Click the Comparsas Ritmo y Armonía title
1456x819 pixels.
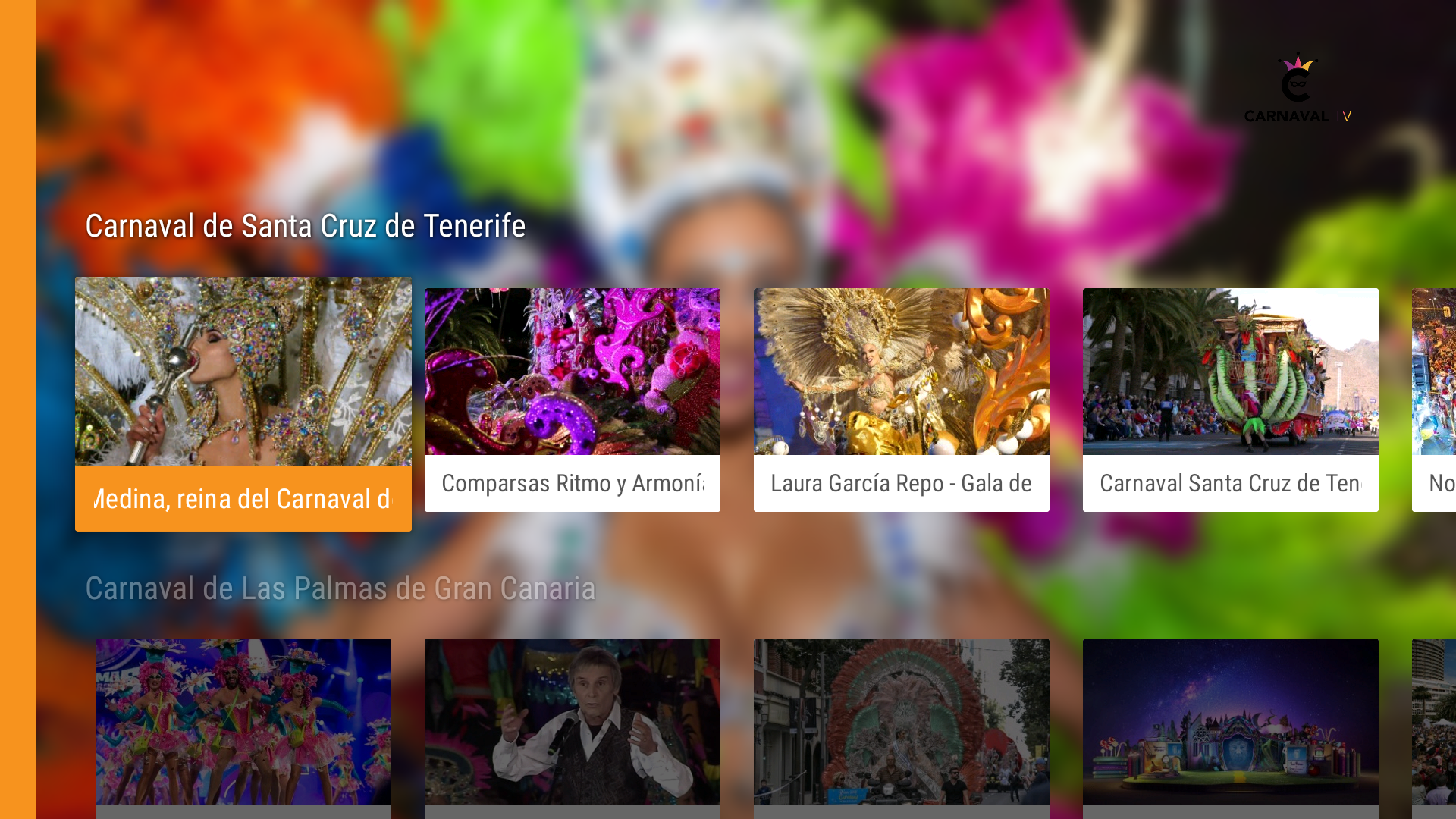click(x=573, y=484)
